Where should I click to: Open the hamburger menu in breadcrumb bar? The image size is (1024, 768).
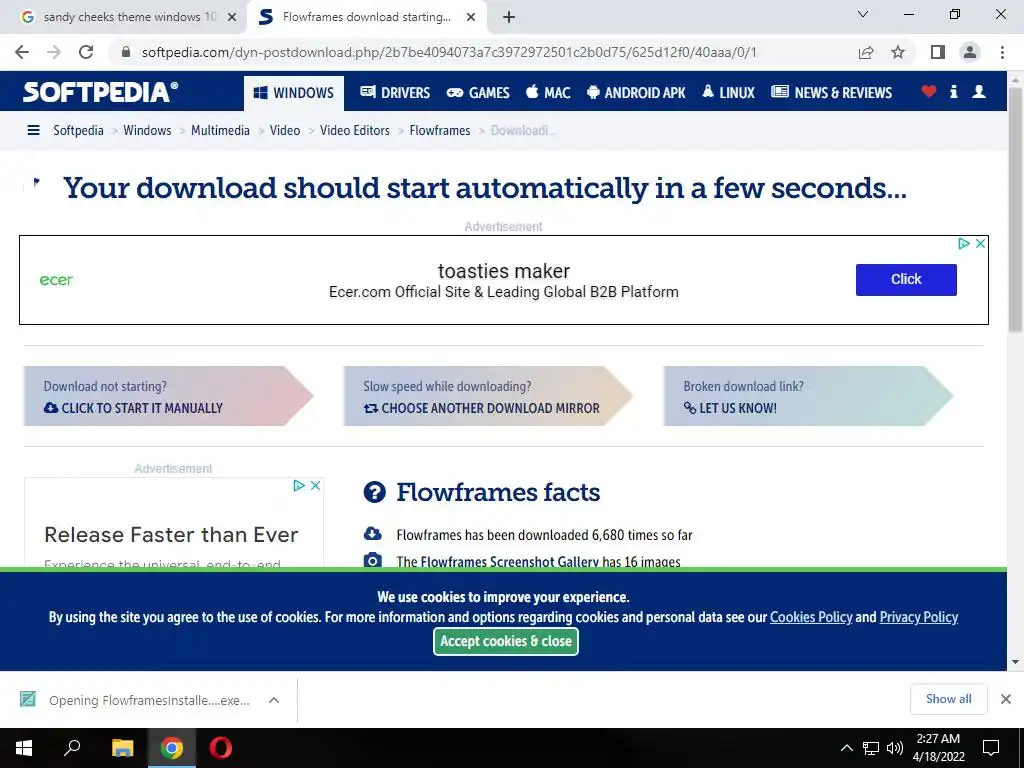pos(33,131)
